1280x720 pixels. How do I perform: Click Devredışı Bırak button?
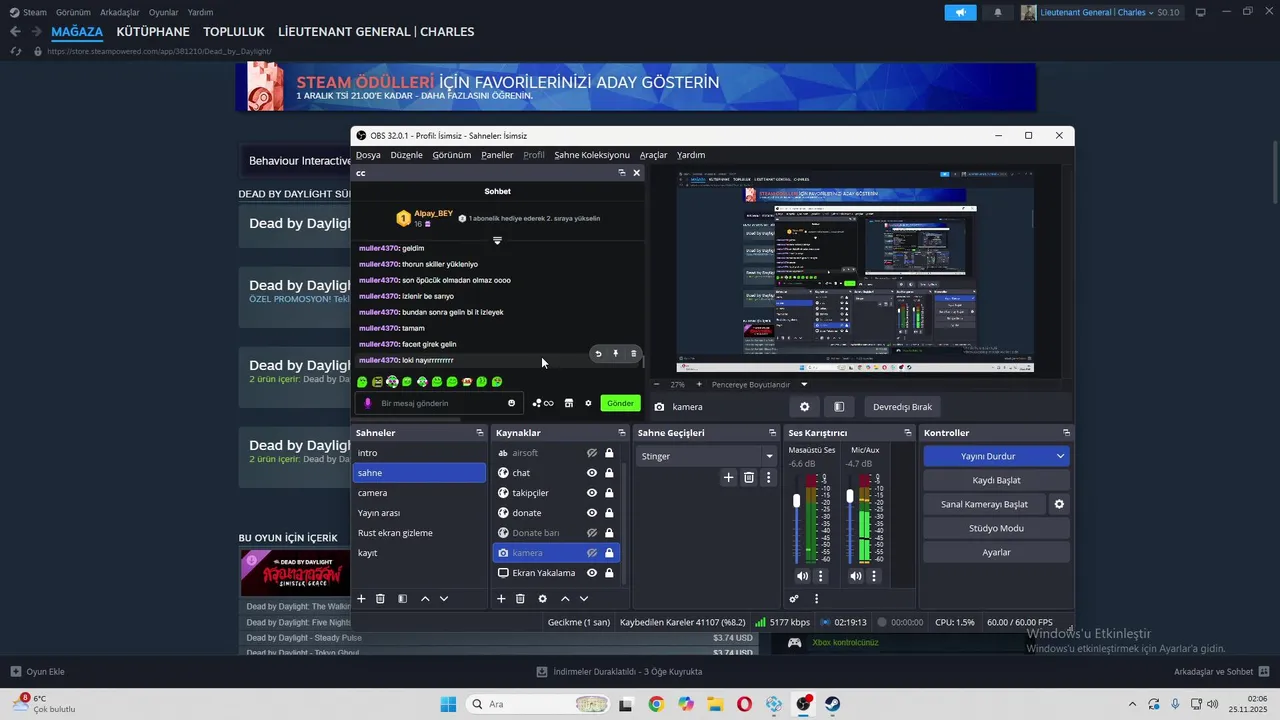click(x=902, y=407)
